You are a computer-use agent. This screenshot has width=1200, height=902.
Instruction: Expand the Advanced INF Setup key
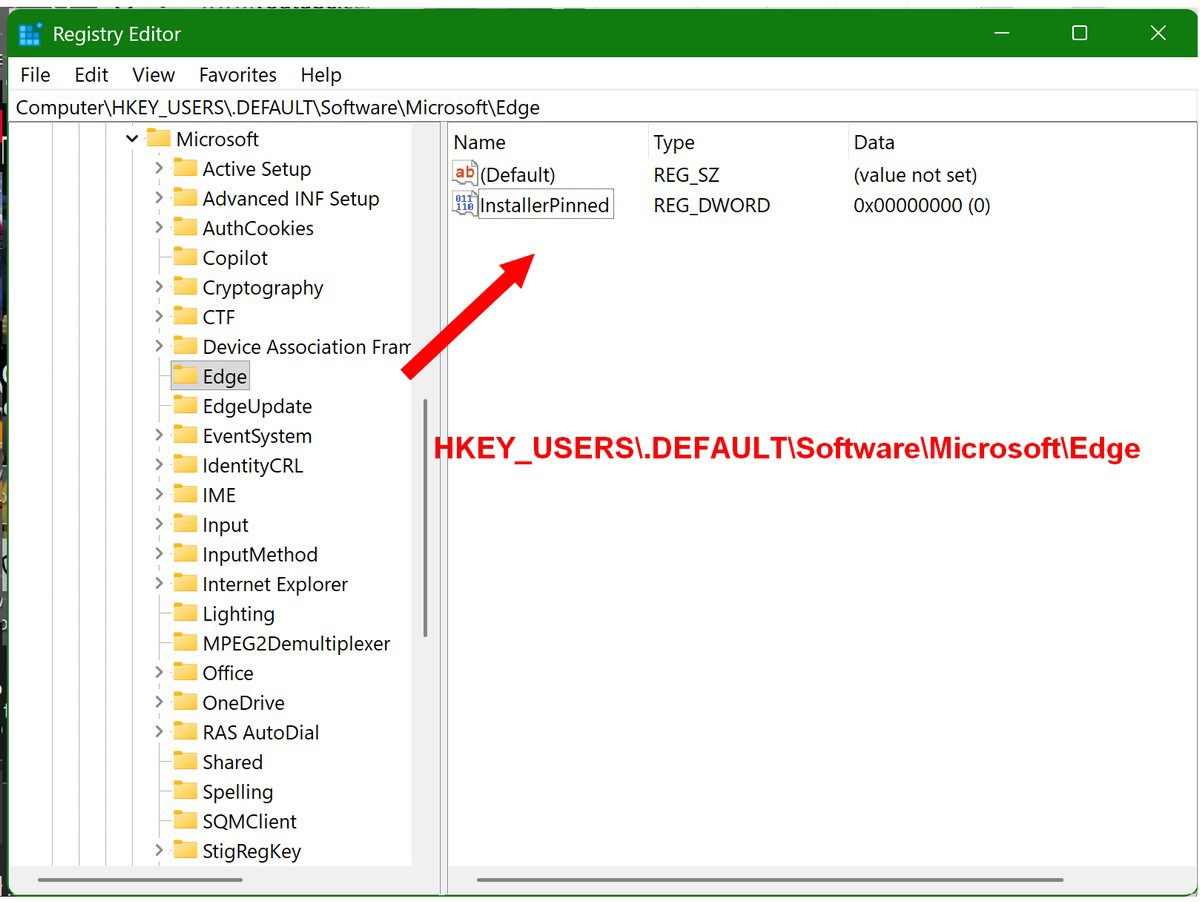(159, 198)
